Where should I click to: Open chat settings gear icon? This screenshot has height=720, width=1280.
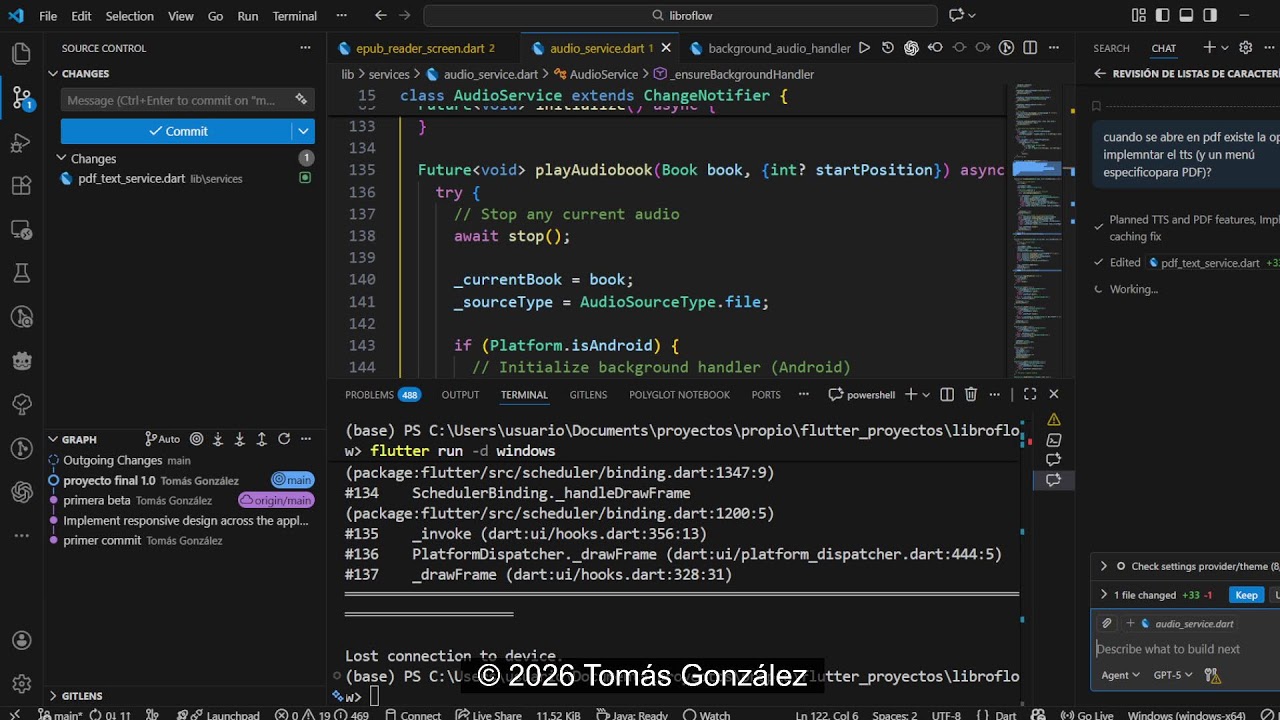1245,48
